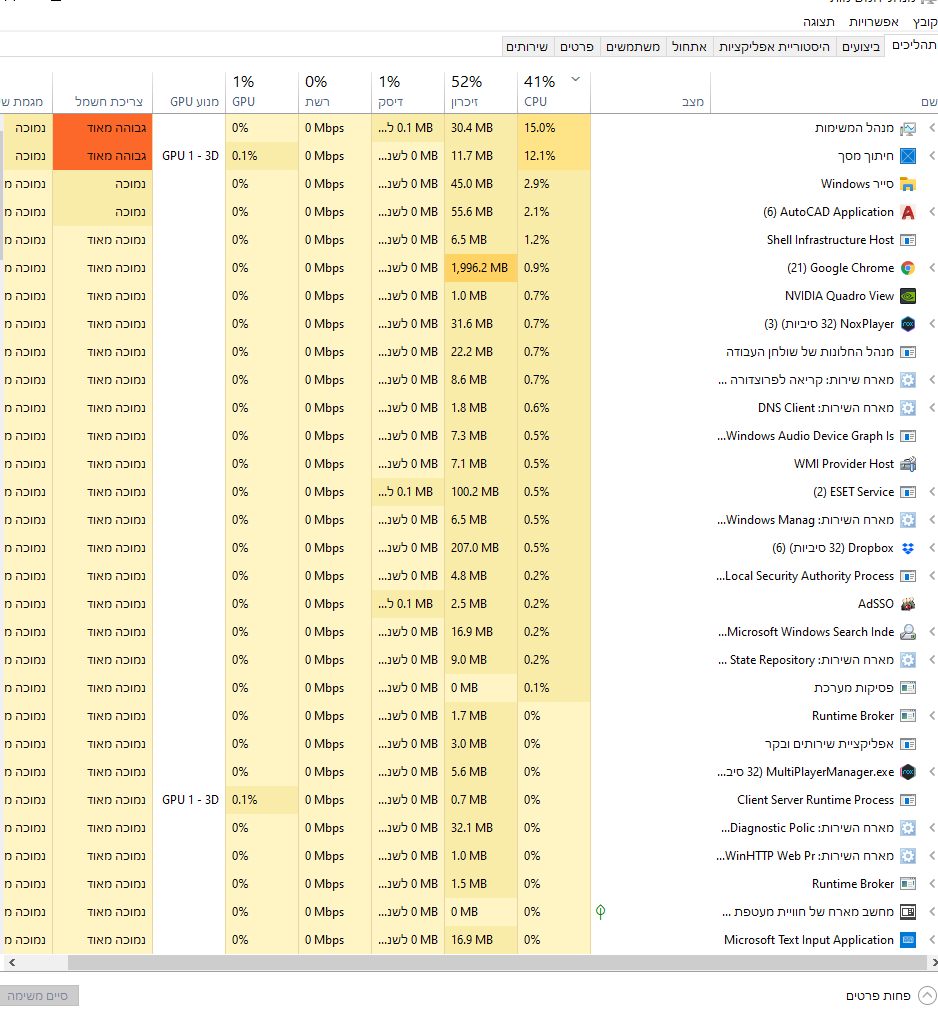Click the 15.0% CPU cell of Task Manager

pos(554,128)
